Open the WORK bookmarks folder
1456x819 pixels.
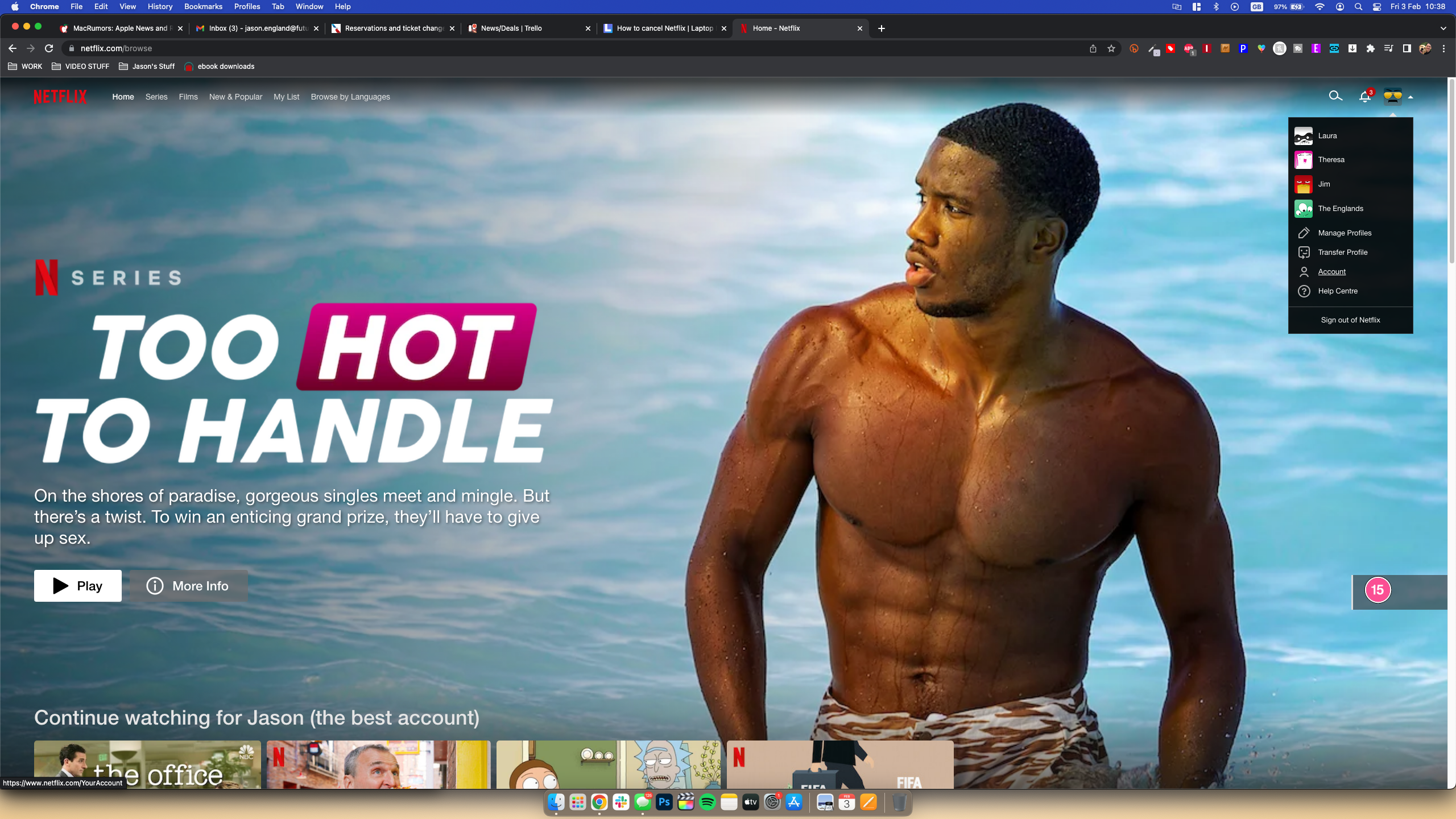point(26,67)
